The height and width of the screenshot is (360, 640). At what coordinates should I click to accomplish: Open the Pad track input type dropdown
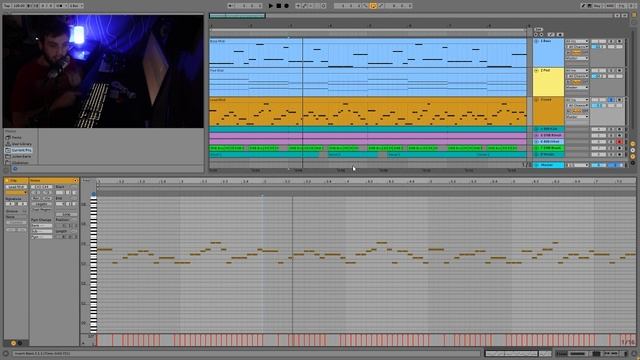(x=577, y=71)
